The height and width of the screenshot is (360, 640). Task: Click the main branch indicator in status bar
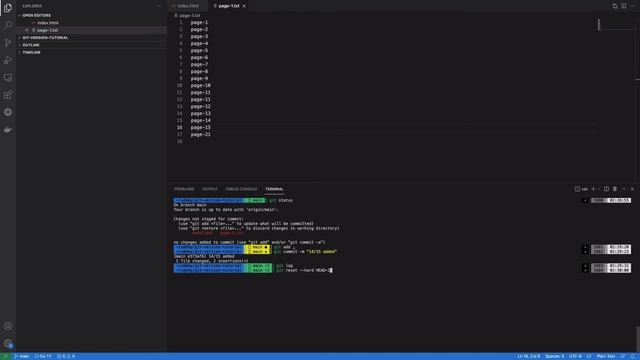coord(22,356)
